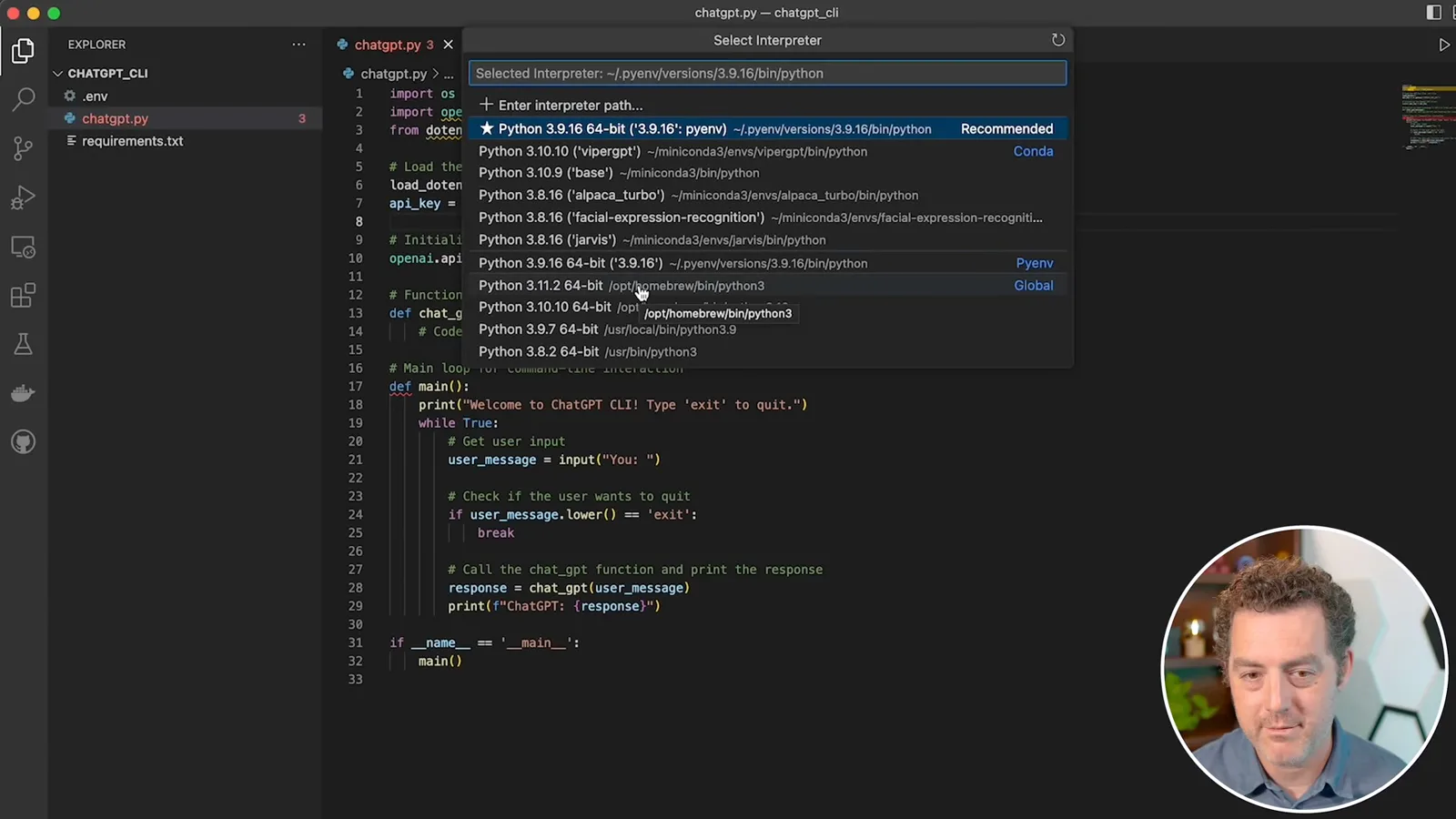
Task: Select Python 3.8.2 64-bit interpreter
Action: (x=767, y=352)
